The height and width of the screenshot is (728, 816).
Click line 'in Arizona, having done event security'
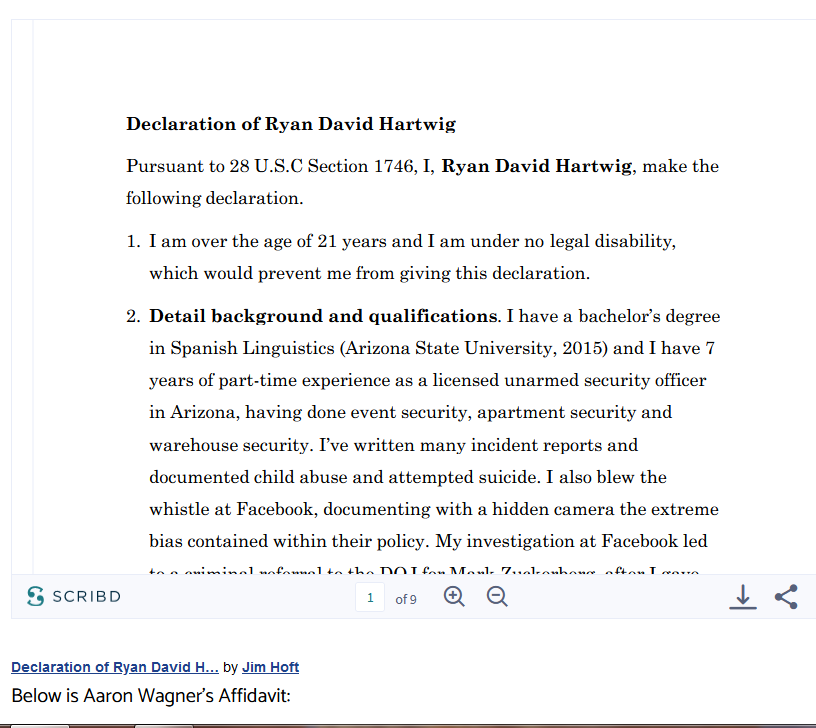tap(411, 413)
